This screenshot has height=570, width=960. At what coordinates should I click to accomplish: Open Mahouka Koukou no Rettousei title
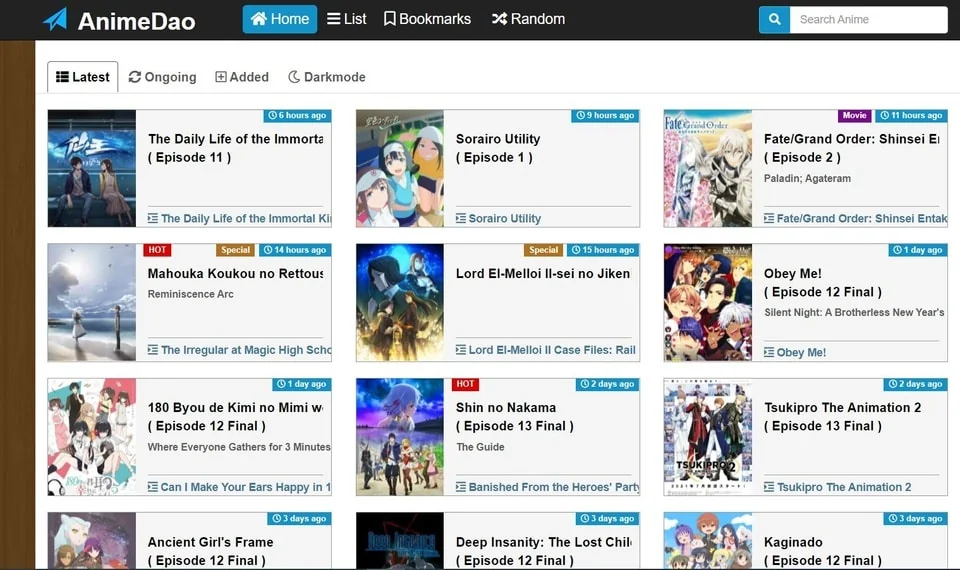(236, 274)
